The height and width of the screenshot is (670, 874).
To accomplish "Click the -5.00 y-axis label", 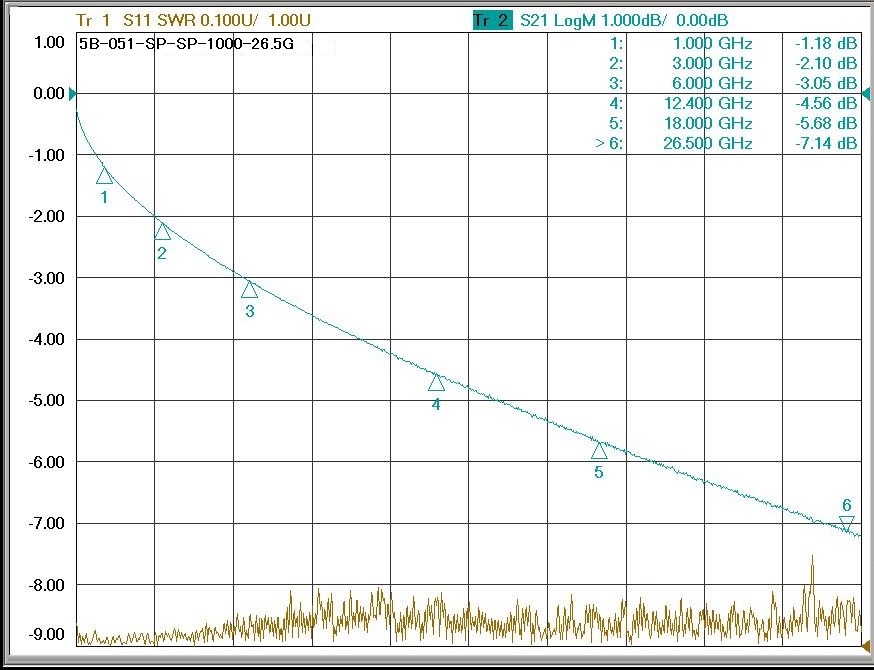I will [47, 400].
